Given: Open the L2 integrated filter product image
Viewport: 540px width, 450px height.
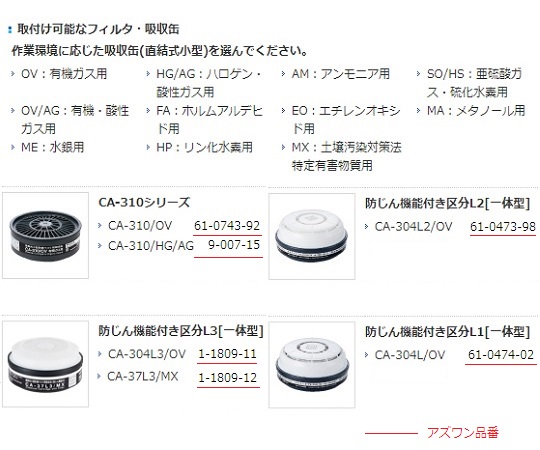Looking at the screenshot, I should (312, 236).
